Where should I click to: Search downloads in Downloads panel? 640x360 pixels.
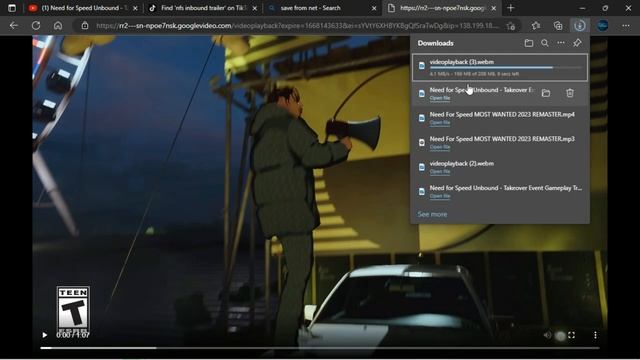tap(545, 43)
